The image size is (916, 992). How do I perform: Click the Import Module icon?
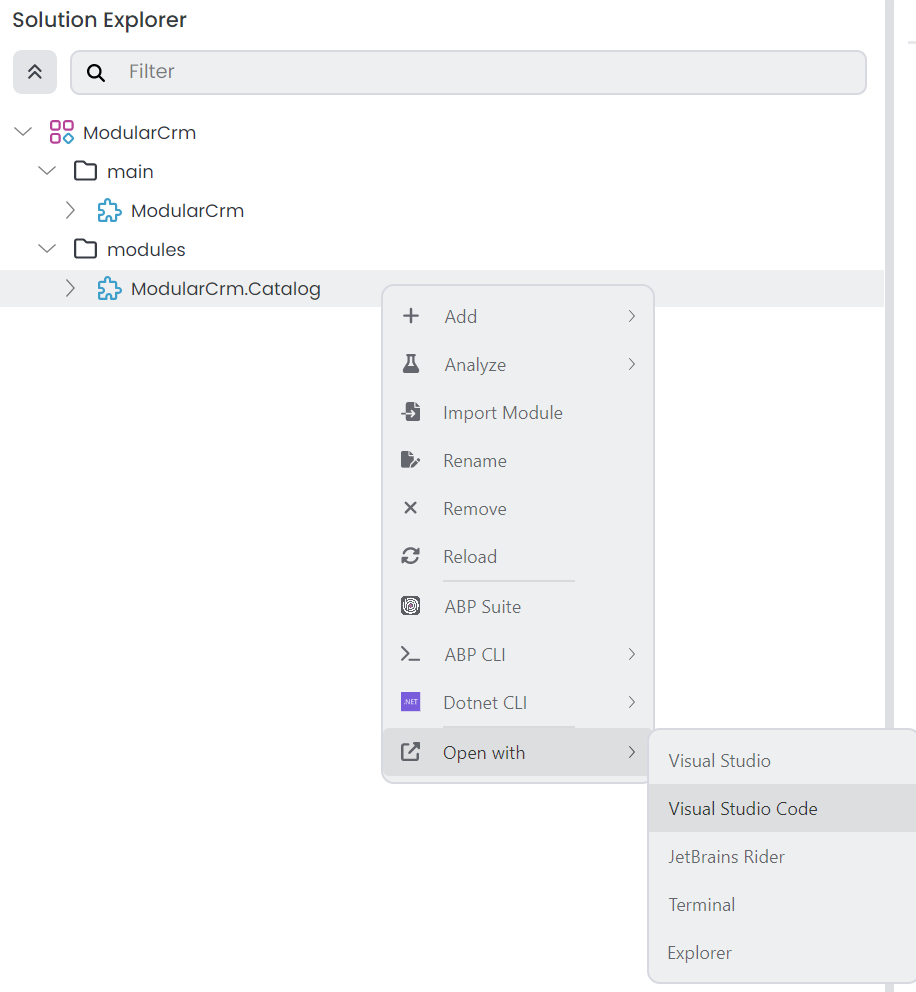(410, 412)
